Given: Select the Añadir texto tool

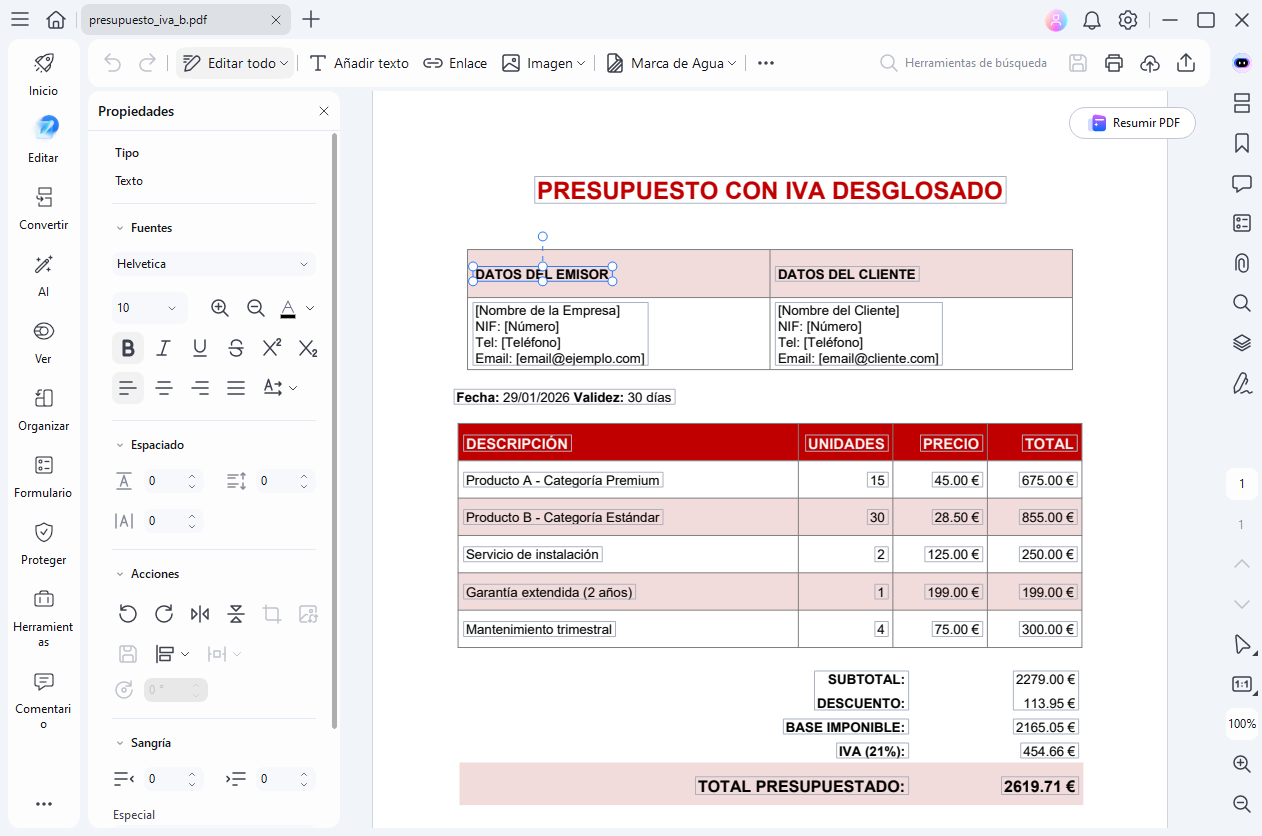Looking at the screenshot, I should click(x=358, y=63).
